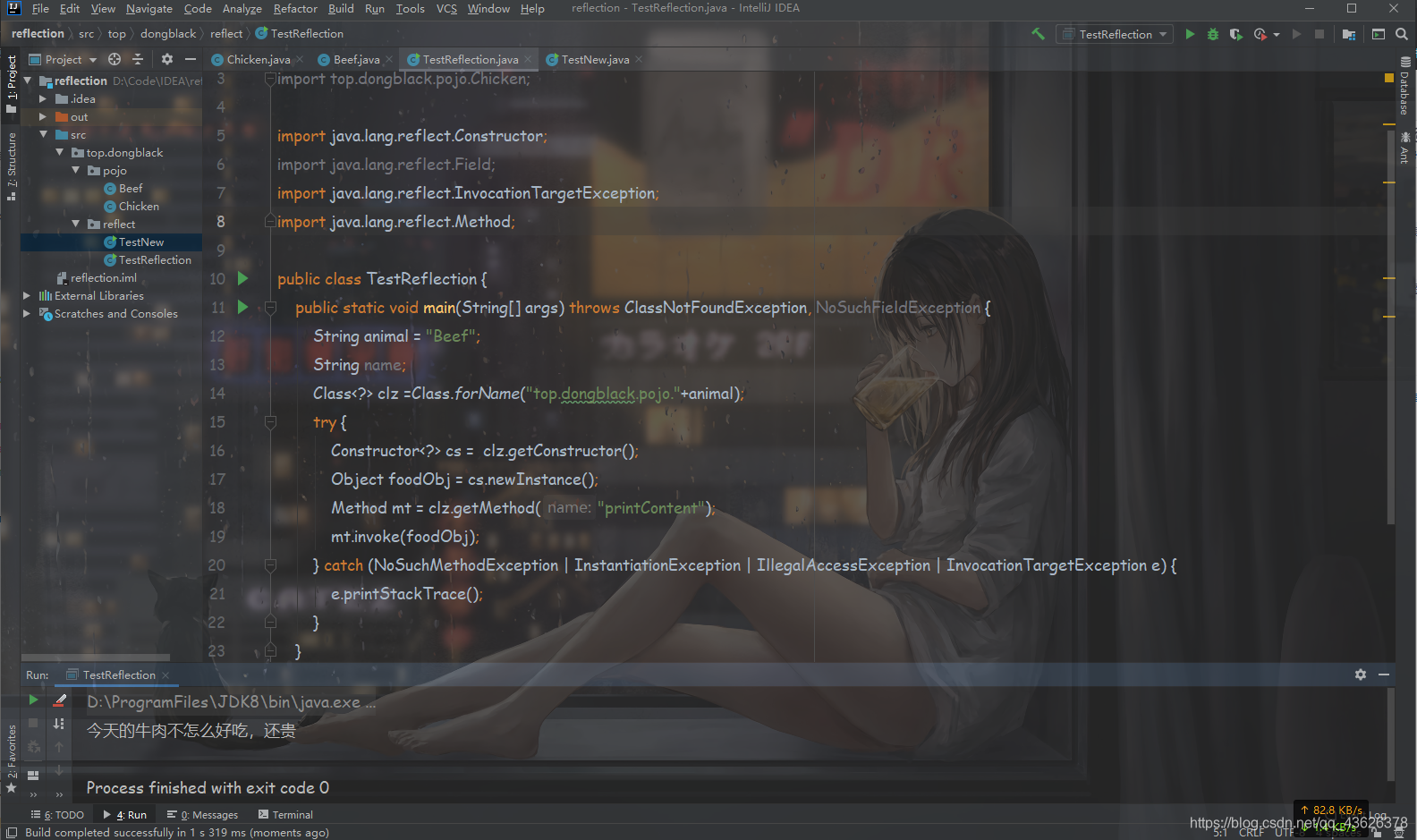This screenshot has width=1417, height=840.
Task: Hide the Project panel with the minus icon
Action: 191,59
